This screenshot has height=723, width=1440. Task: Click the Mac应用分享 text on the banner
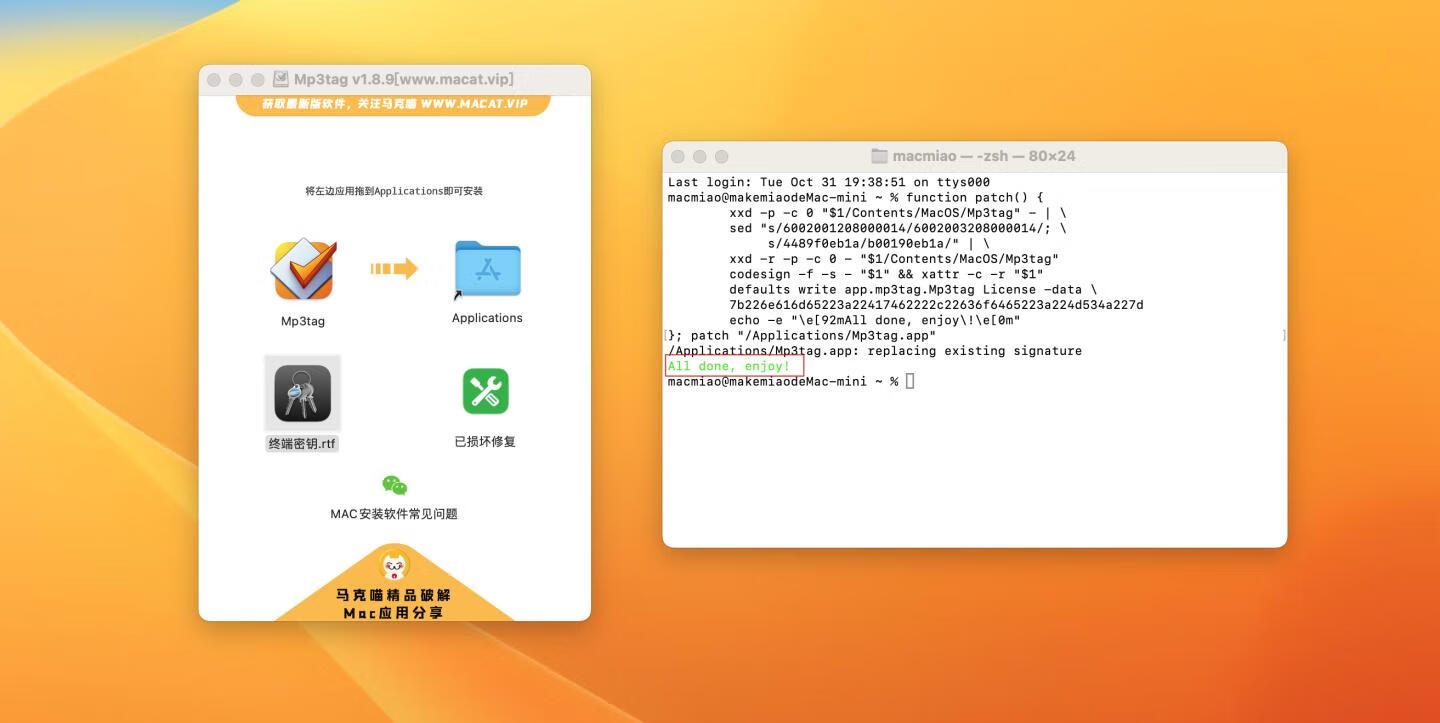[x=394, y=613]
